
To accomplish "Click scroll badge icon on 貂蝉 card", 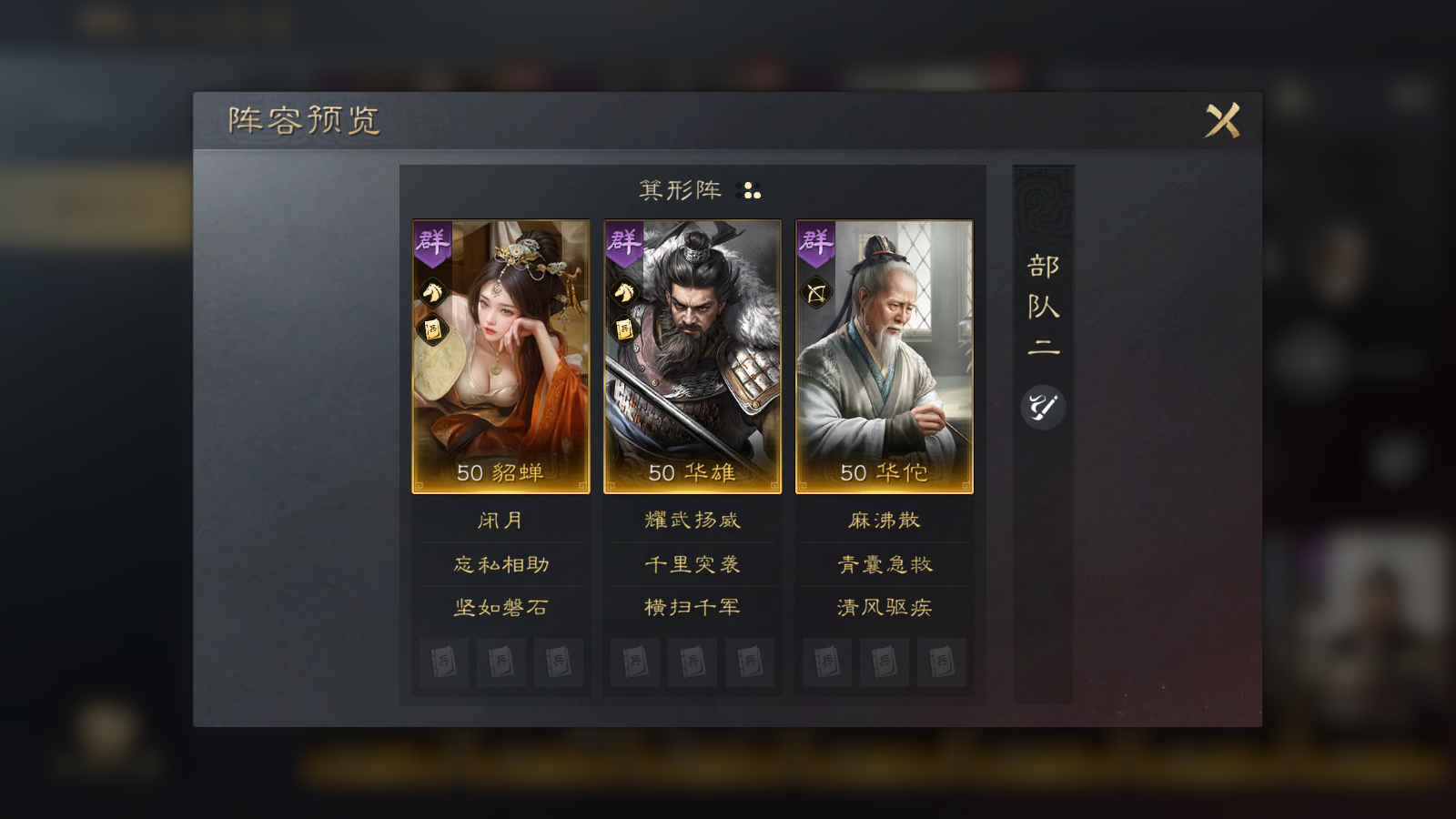I will tap(433, 329).
